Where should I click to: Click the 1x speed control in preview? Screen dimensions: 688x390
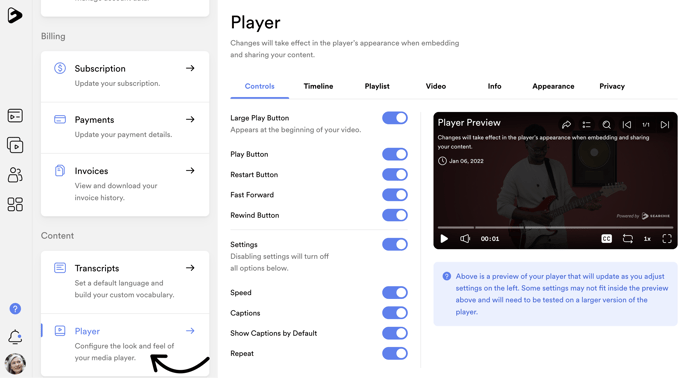coord(647,239)
